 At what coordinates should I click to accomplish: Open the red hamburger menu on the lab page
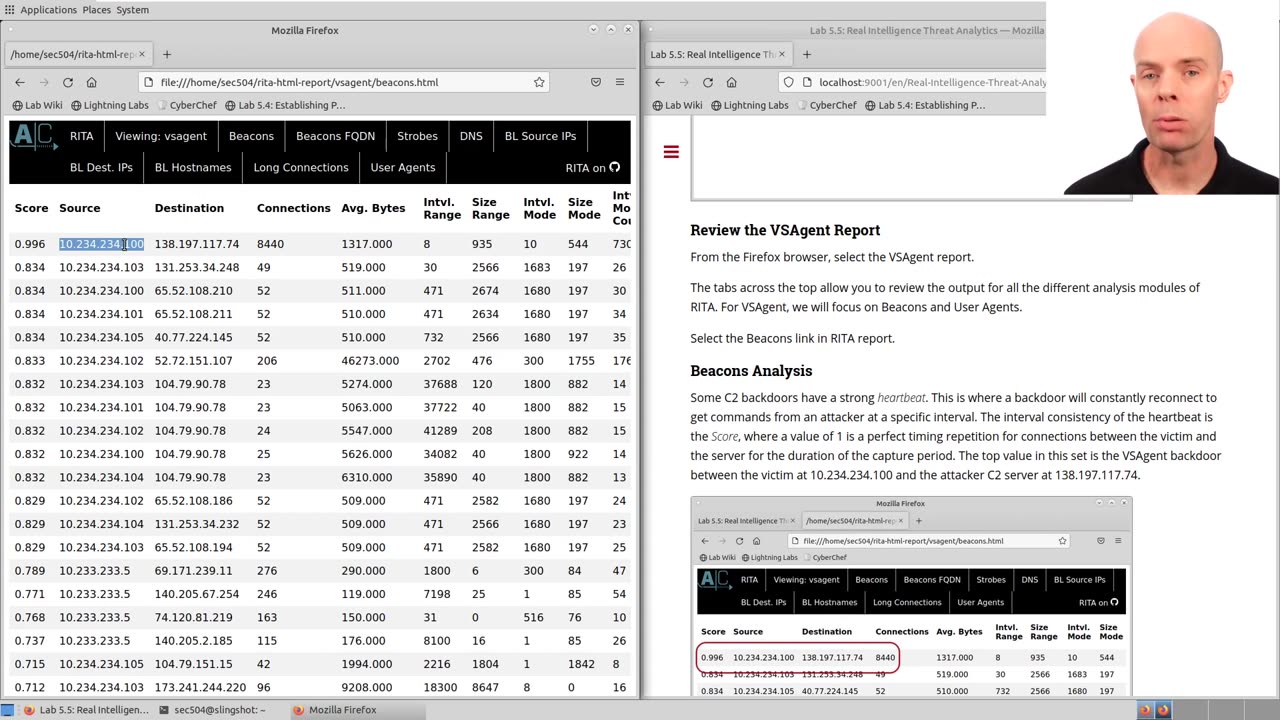coord(671,152)
